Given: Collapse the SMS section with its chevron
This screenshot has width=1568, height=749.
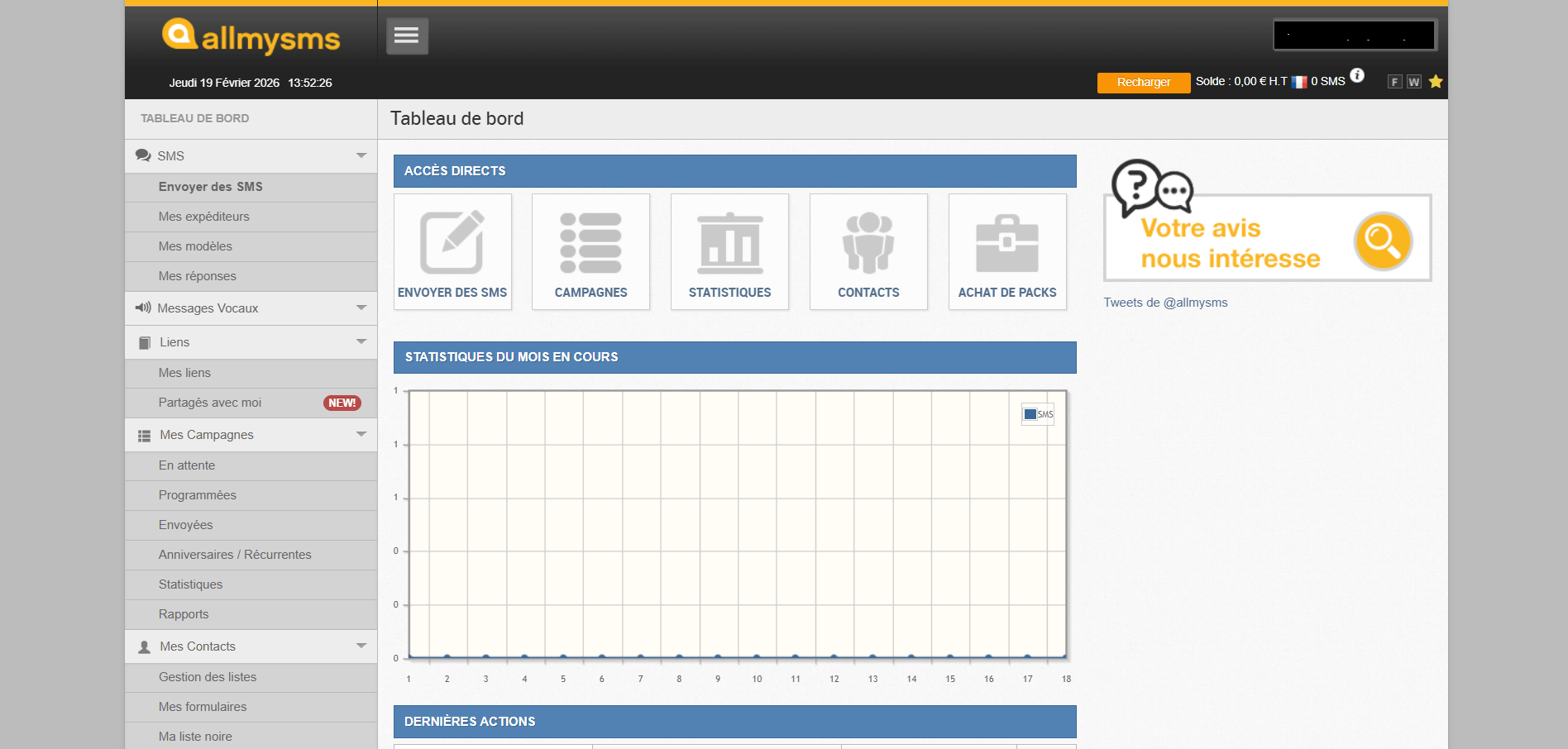Looking at the screenshot, I should 361,155.
